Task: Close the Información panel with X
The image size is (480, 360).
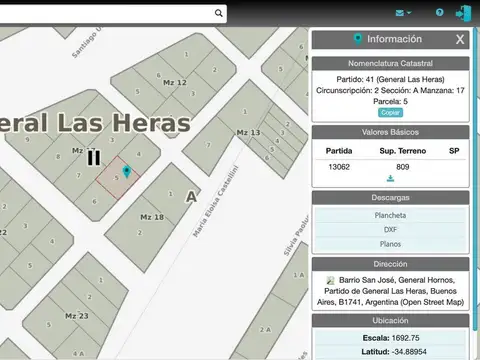Action: click(460, 39)
